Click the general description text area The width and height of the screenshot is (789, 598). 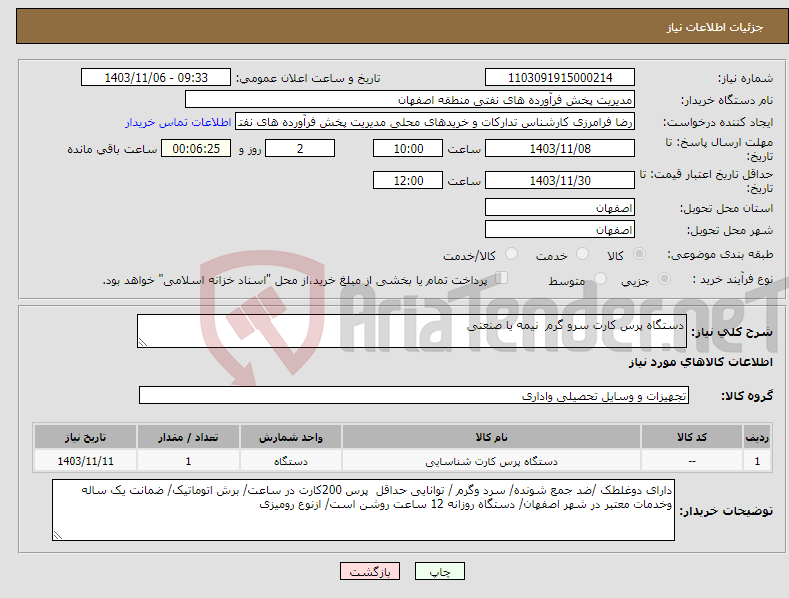412,331
